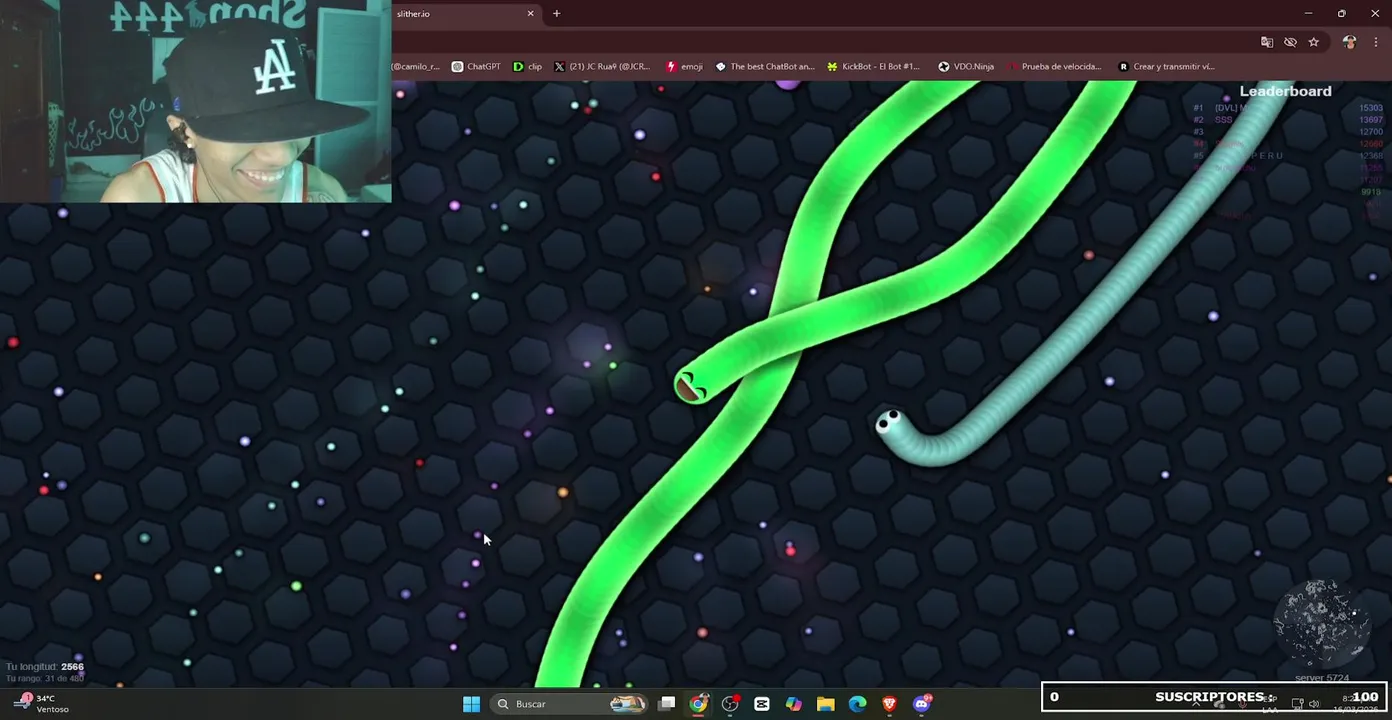This screenshot has width=1392, height=720.
Task: Open File Explorer from the taskbar
Action: (826, 704)
